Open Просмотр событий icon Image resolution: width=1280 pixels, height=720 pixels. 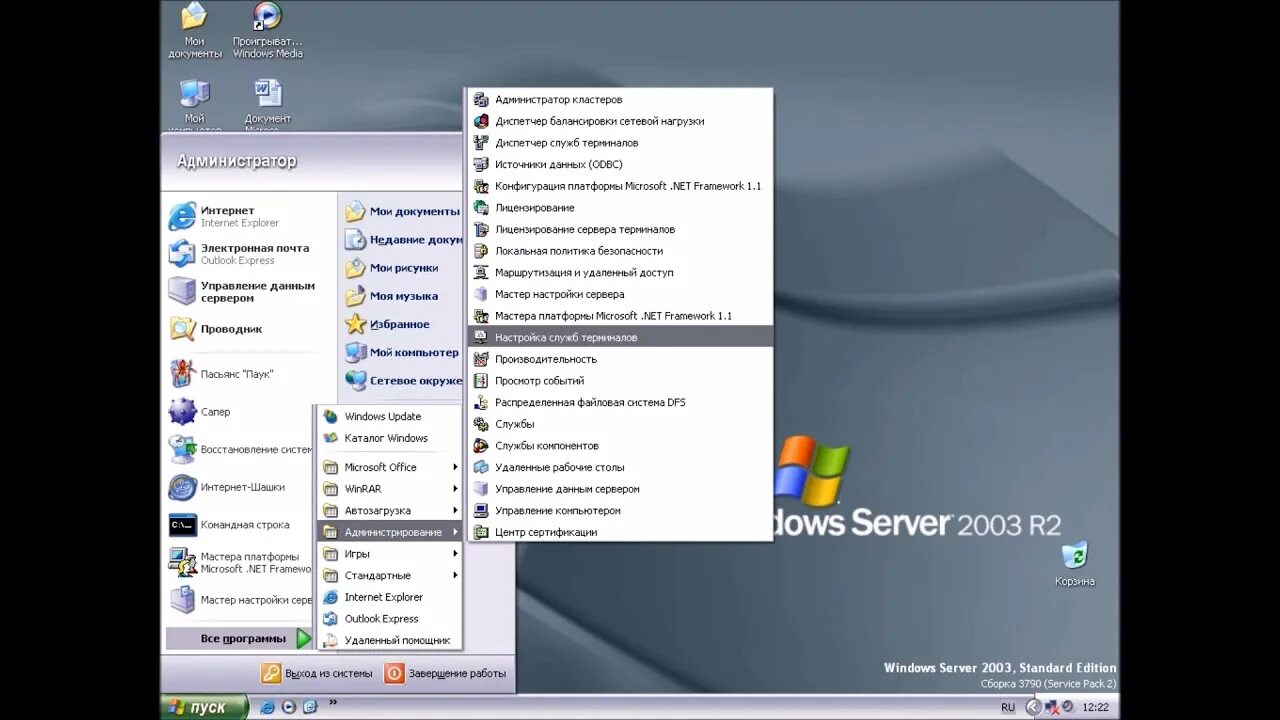click(x=480, y=380)
